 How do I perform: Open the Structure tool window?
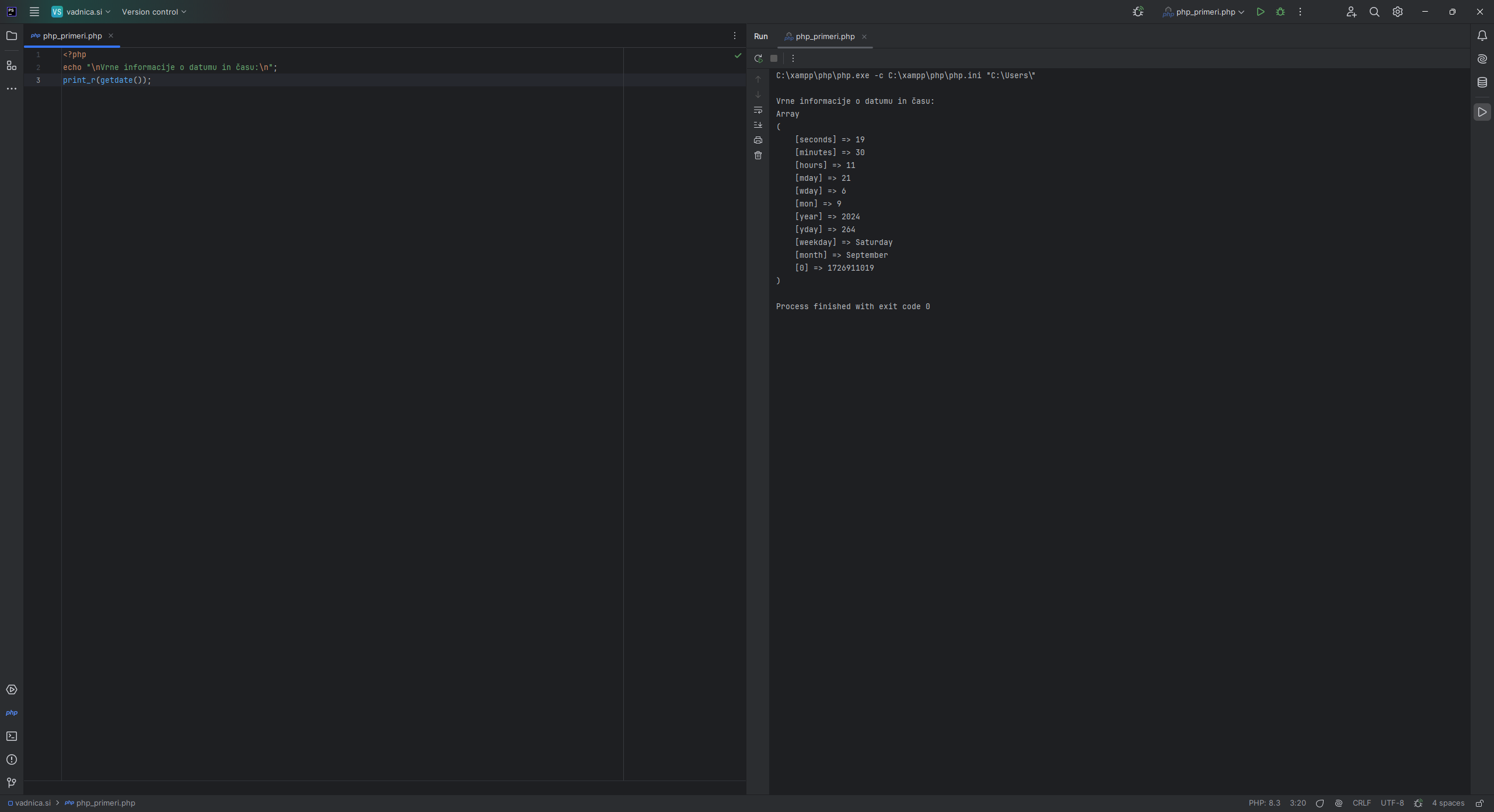pos(12,66)
